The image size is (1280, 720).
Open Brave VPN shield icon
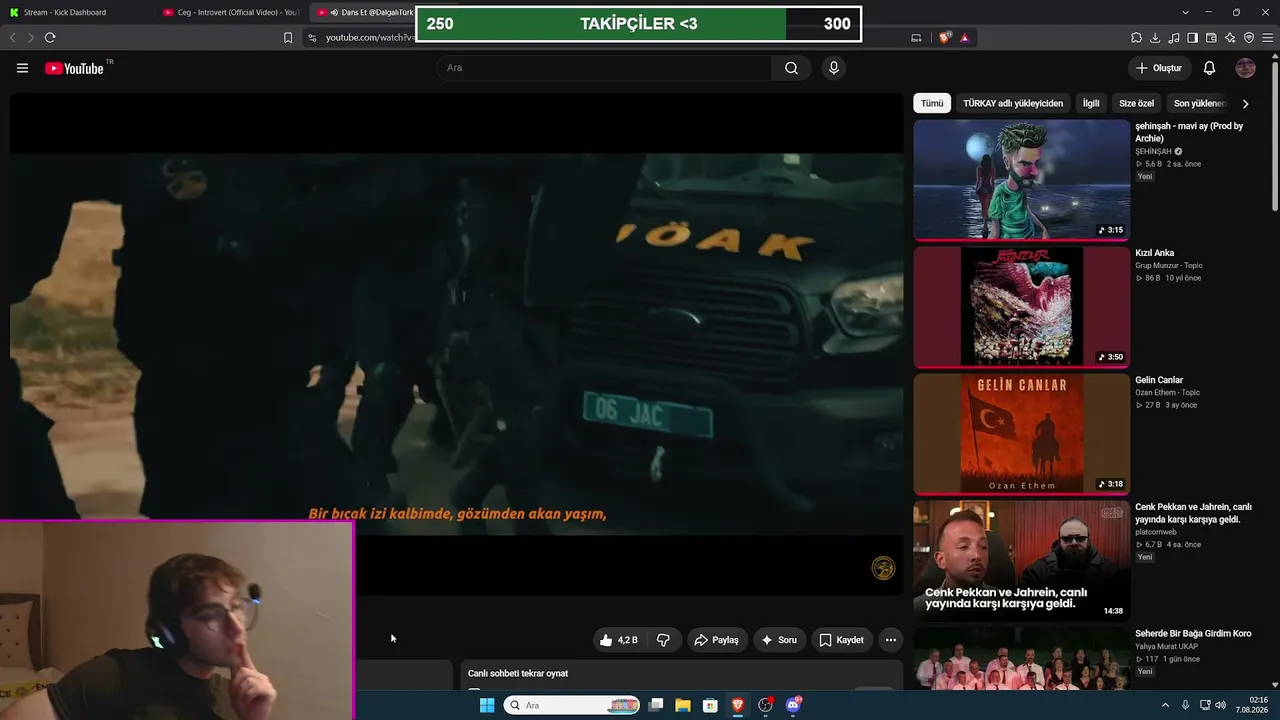(x=1249, y=38)
